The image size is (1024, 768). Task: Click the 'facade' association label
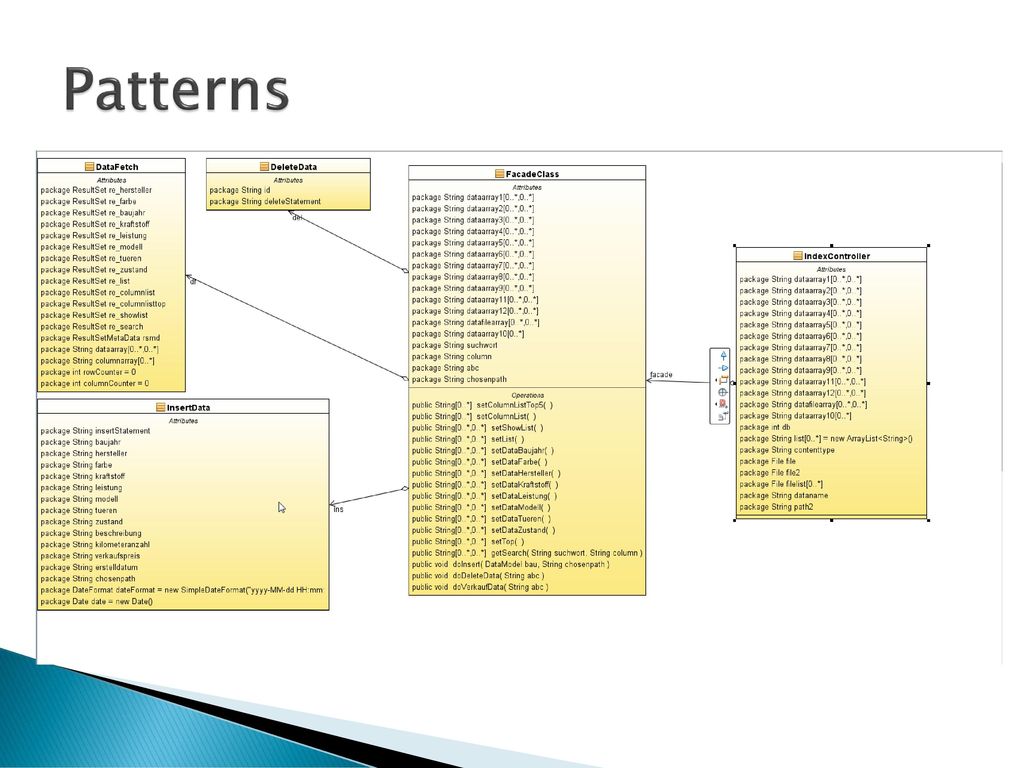pyautogui.click(x=661, y=375)
